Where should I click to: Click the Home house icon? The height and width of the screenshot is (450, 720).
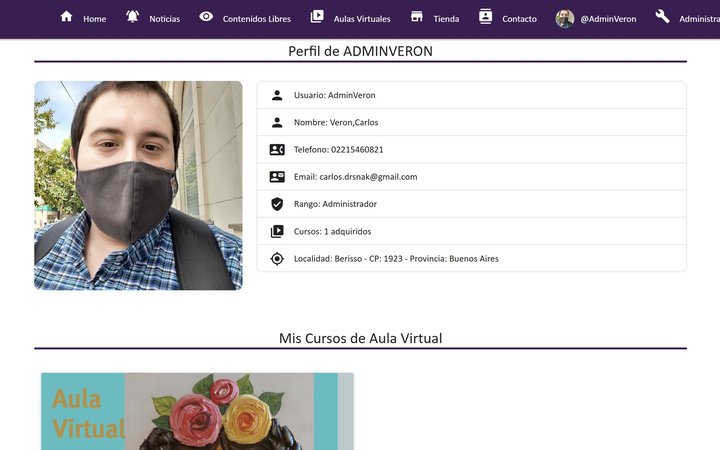(66, 17)
